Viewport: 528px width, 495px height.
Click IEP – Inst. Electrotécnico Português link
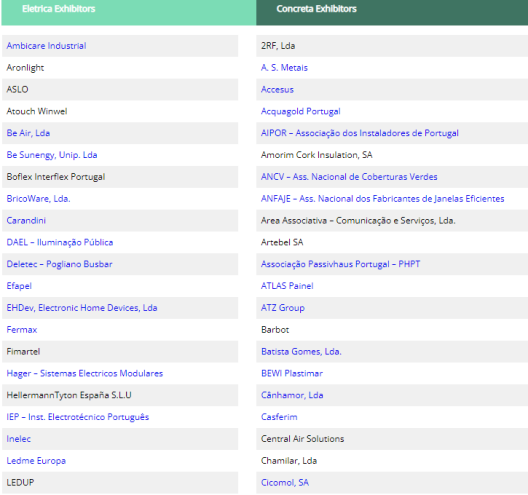[77, 417]
